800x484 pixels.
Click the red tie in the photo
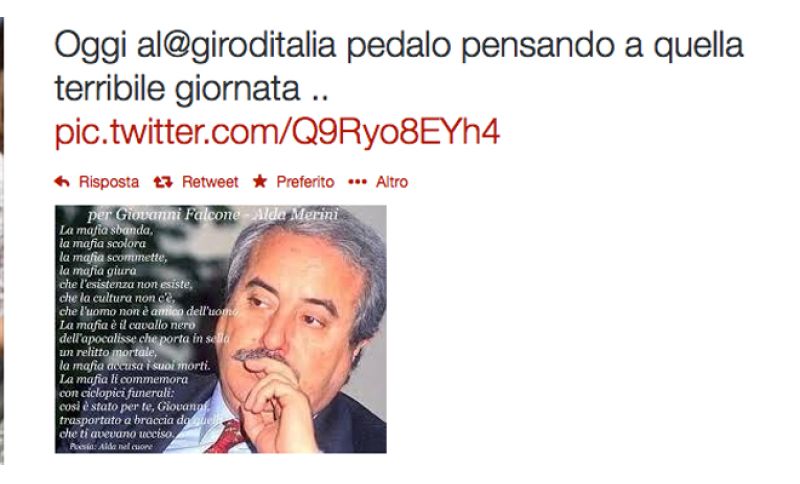click(226, 436)
